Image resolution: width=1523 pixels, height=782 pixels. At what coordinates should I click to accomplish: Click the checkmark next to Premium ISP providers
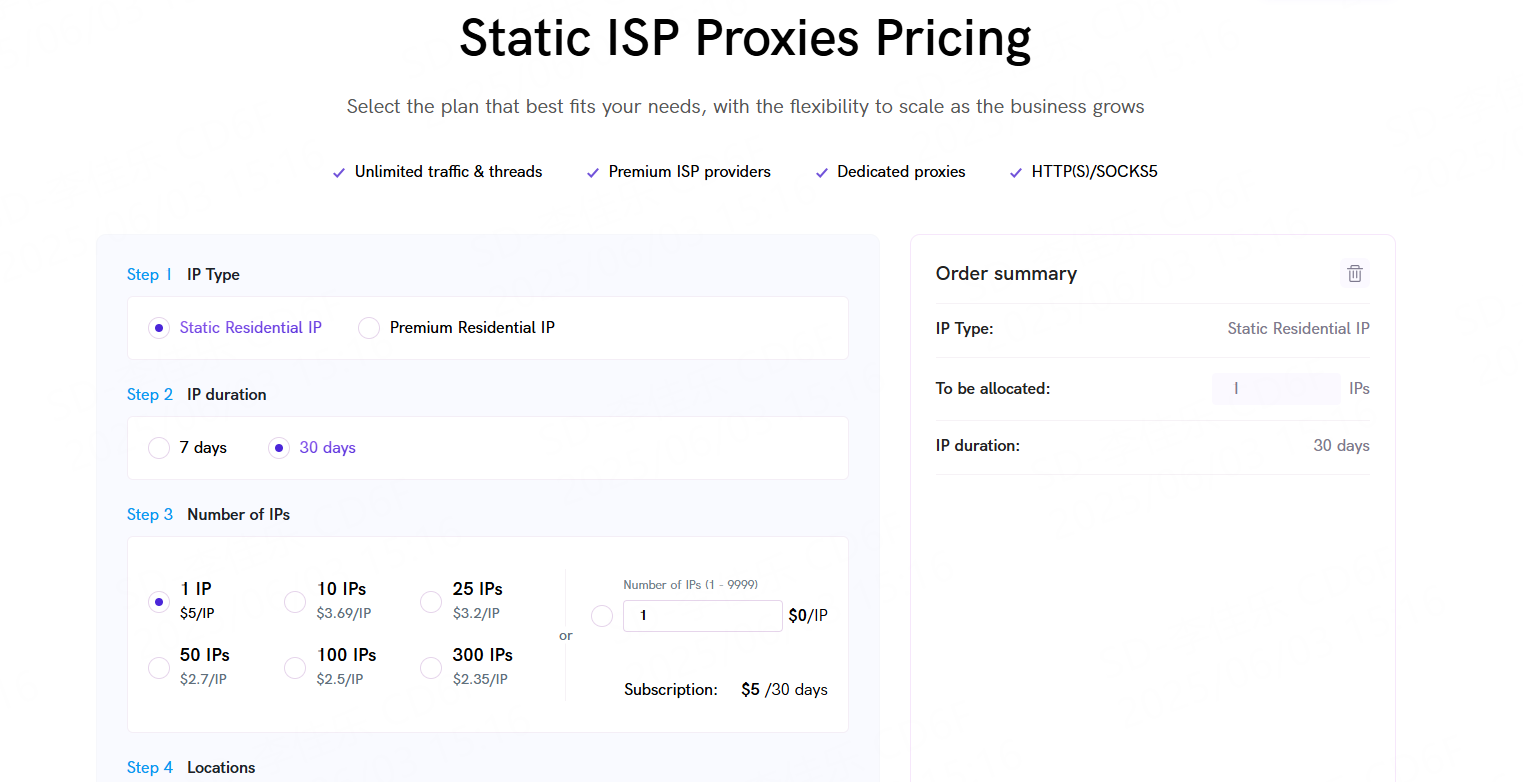coord(593,173)
